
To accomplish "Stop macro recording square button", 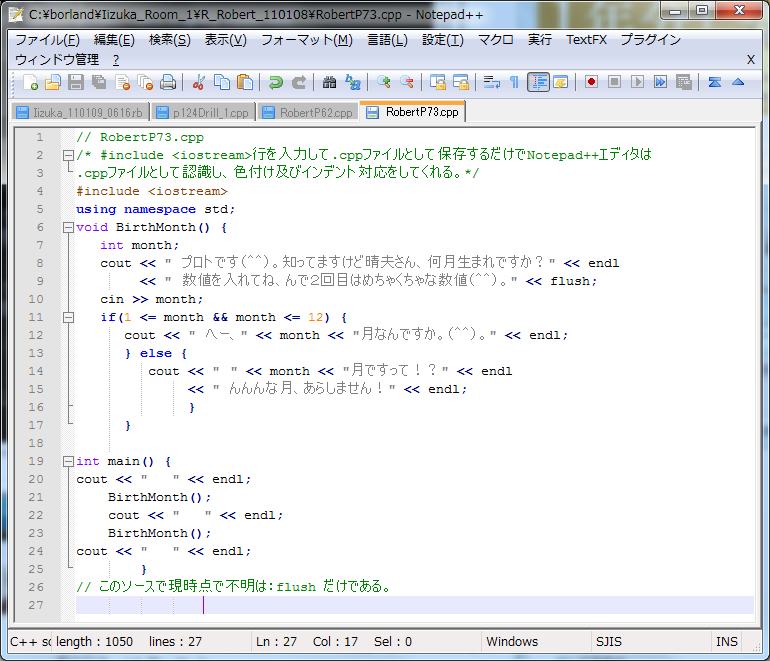I will coord(614,82).
